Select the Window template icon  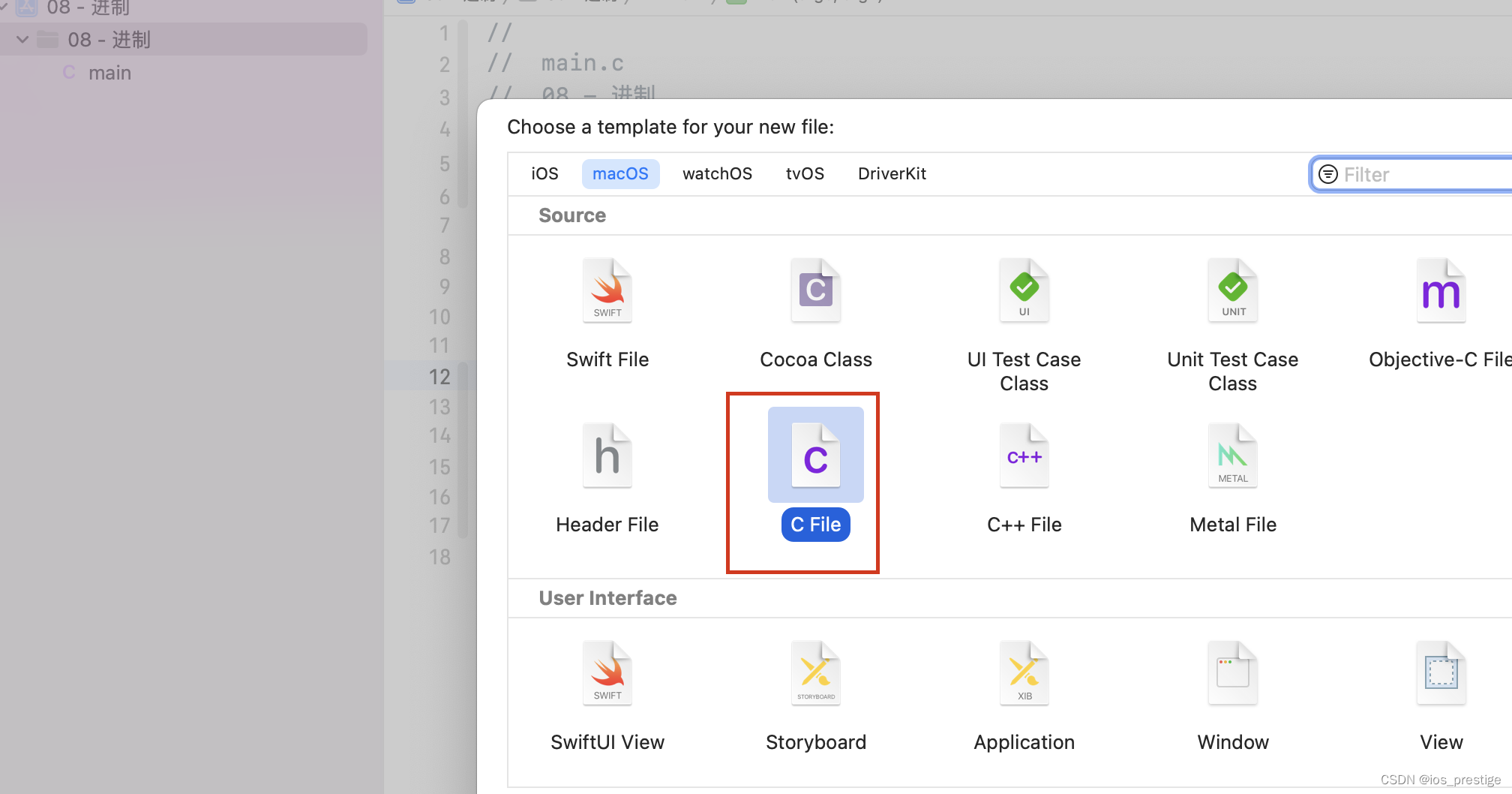click(1233, 673)
